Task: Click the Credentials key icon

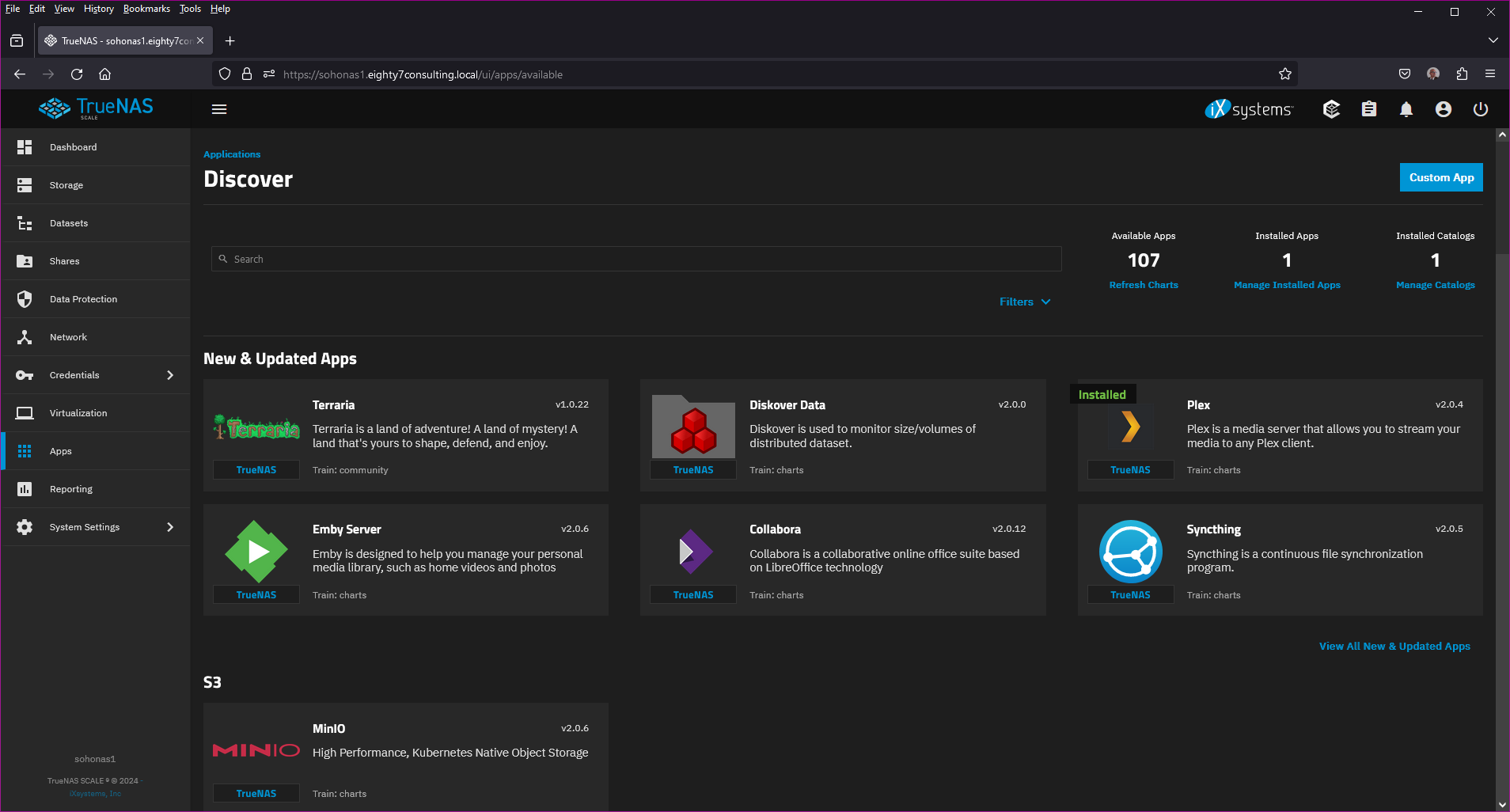Action: (25, 375)
